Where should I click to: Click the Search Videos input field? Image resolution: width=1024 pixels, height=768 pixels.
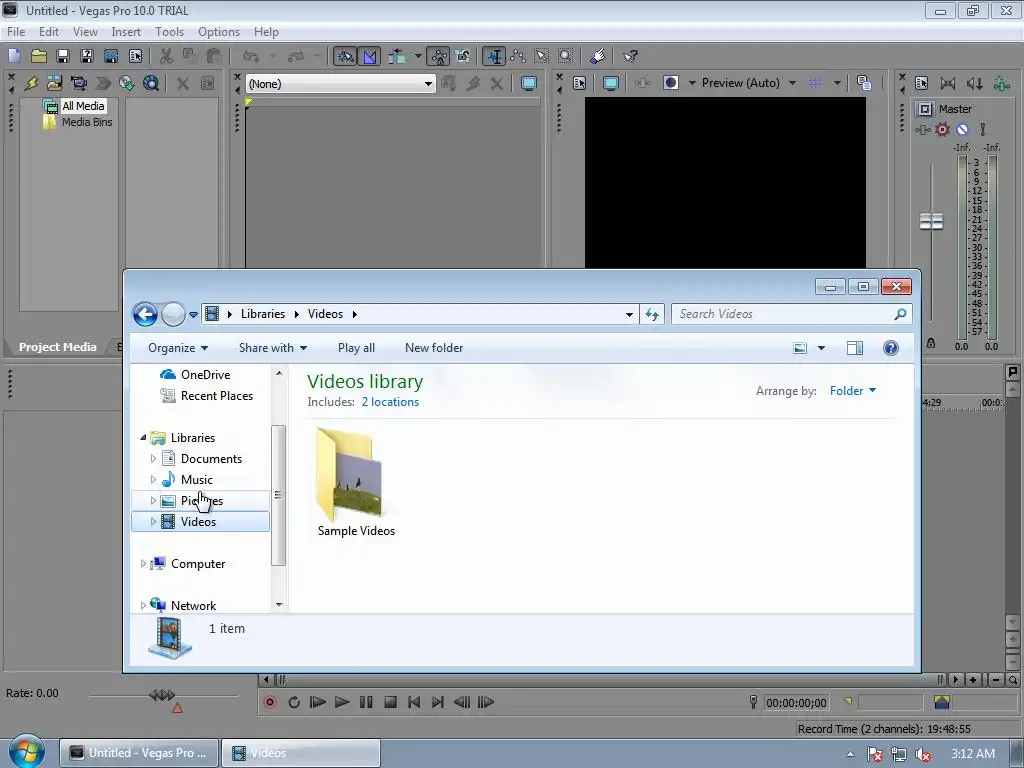tap(791, 314)
